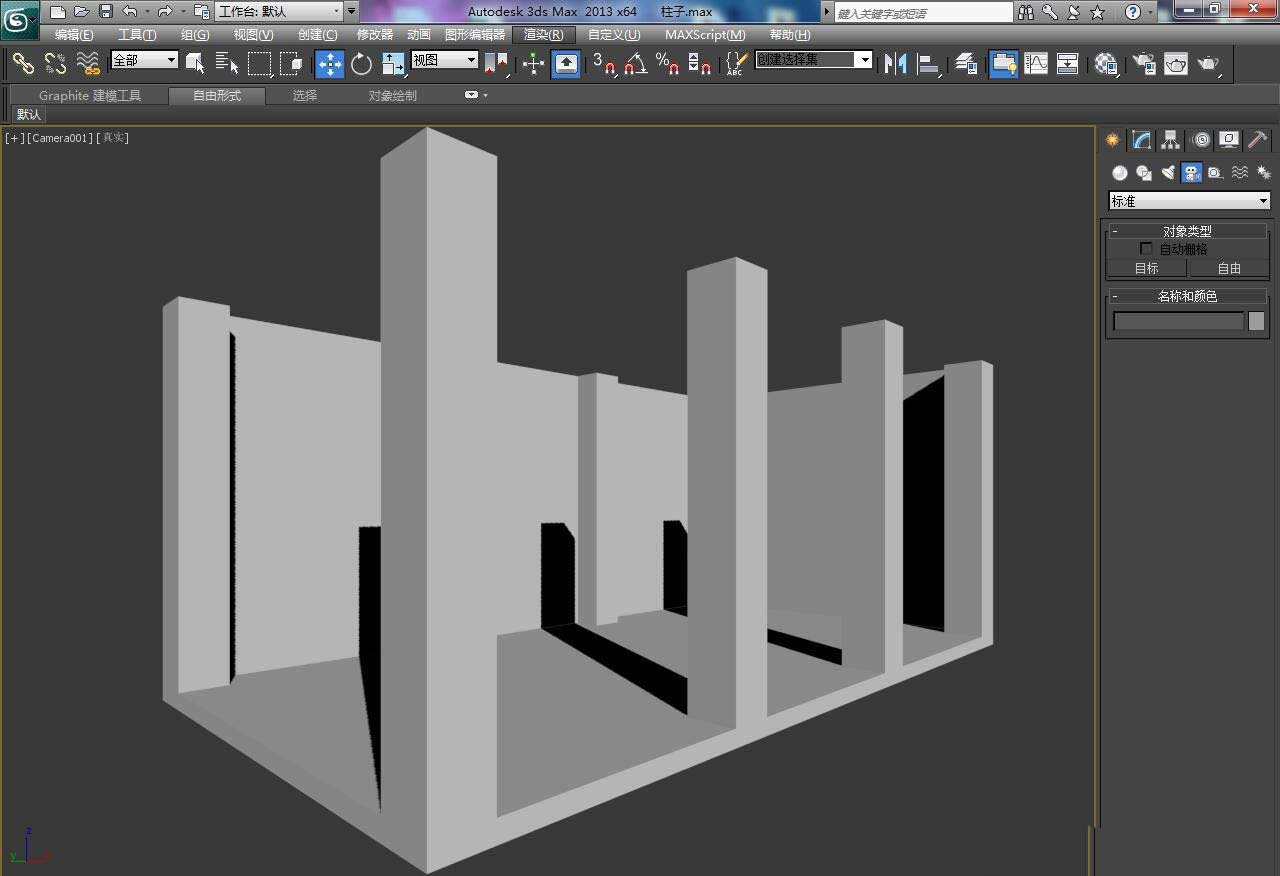1280x876 pixels.
Task: Click the Mirror tool icon
Action: point(895,64)
